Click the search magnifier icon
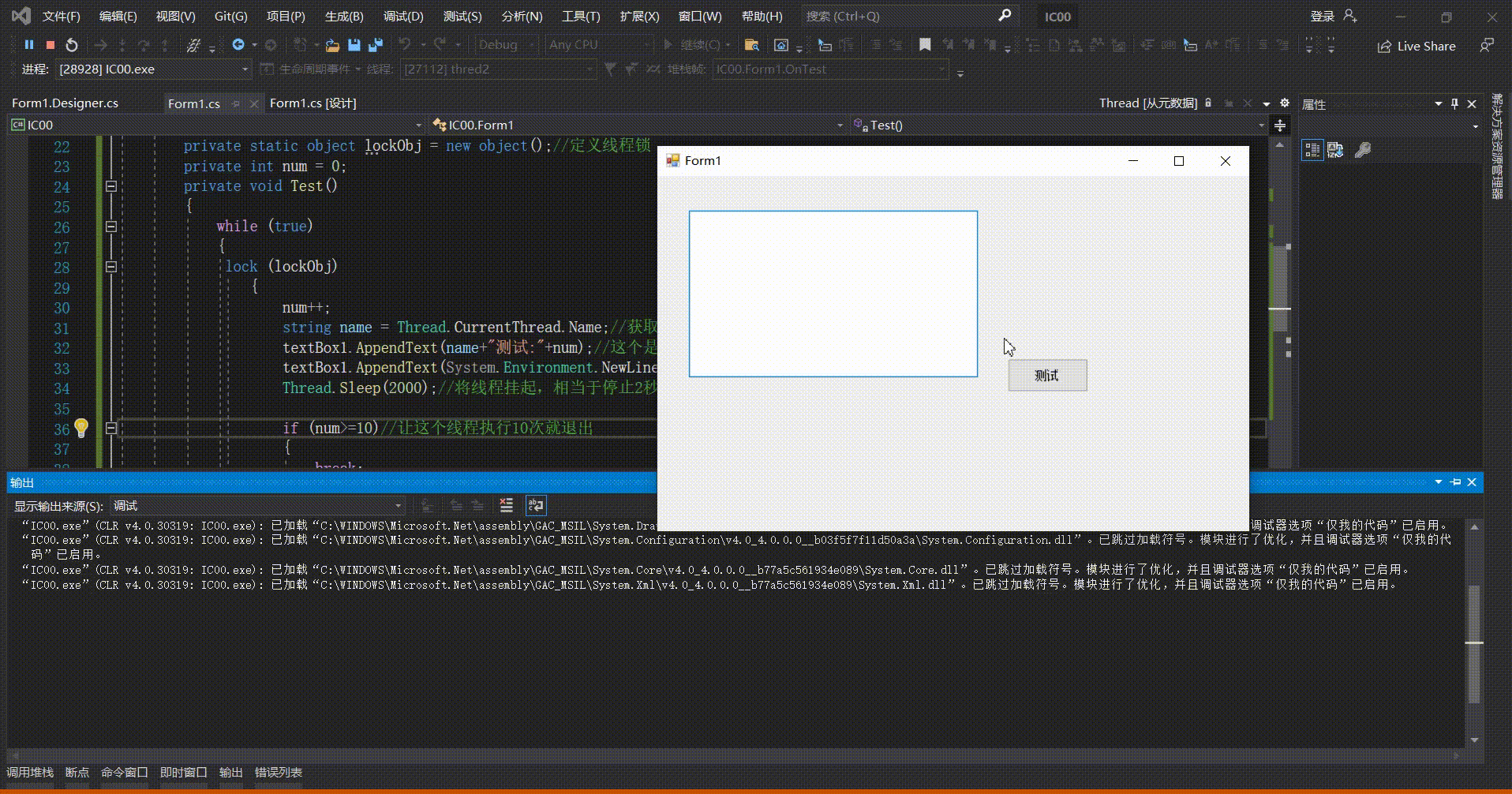Viewport: 1512px width, 794px height. (1005, 16)
